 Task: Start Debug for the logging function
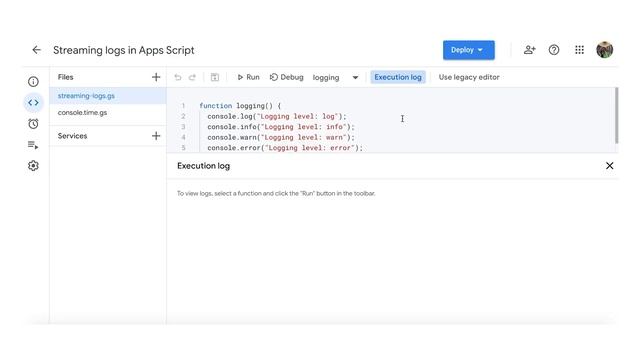click(x=287, y=77)
